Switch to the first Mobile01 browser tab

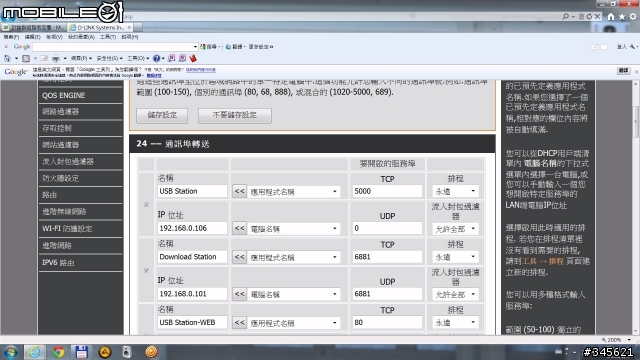click(33, 27)
